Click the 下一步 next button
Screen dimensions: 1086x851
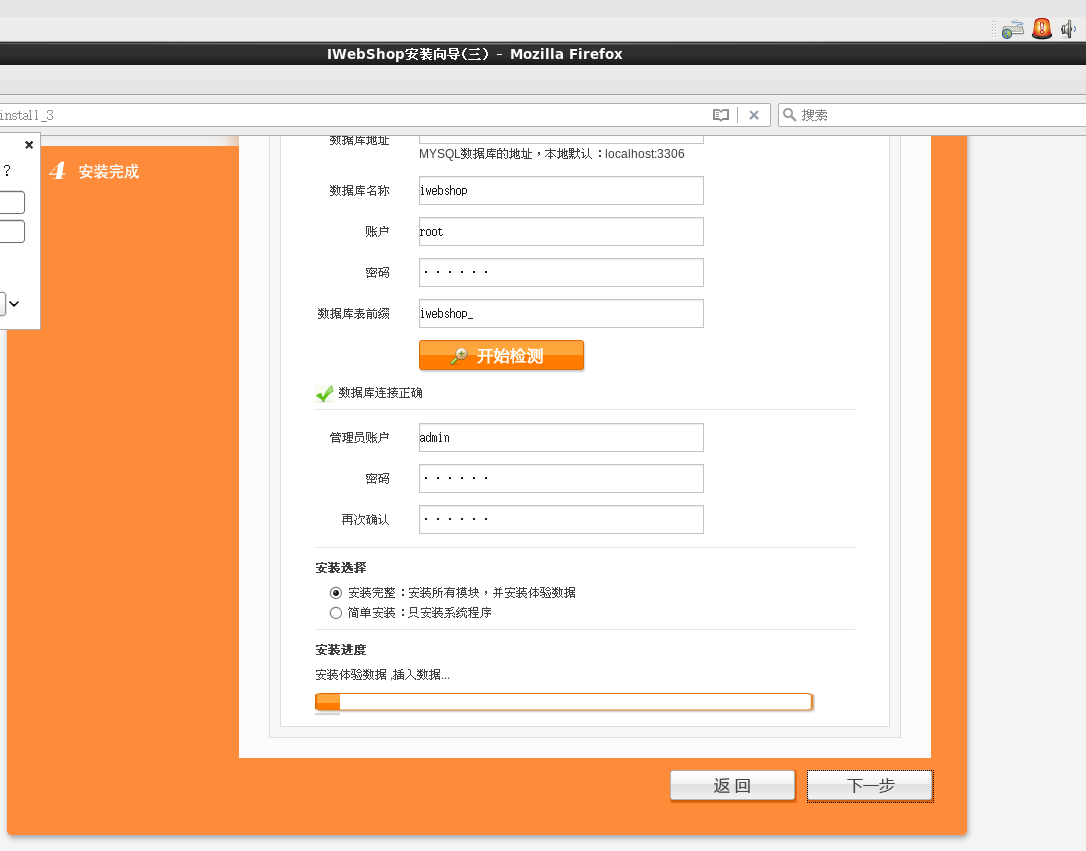pos(870,786)
